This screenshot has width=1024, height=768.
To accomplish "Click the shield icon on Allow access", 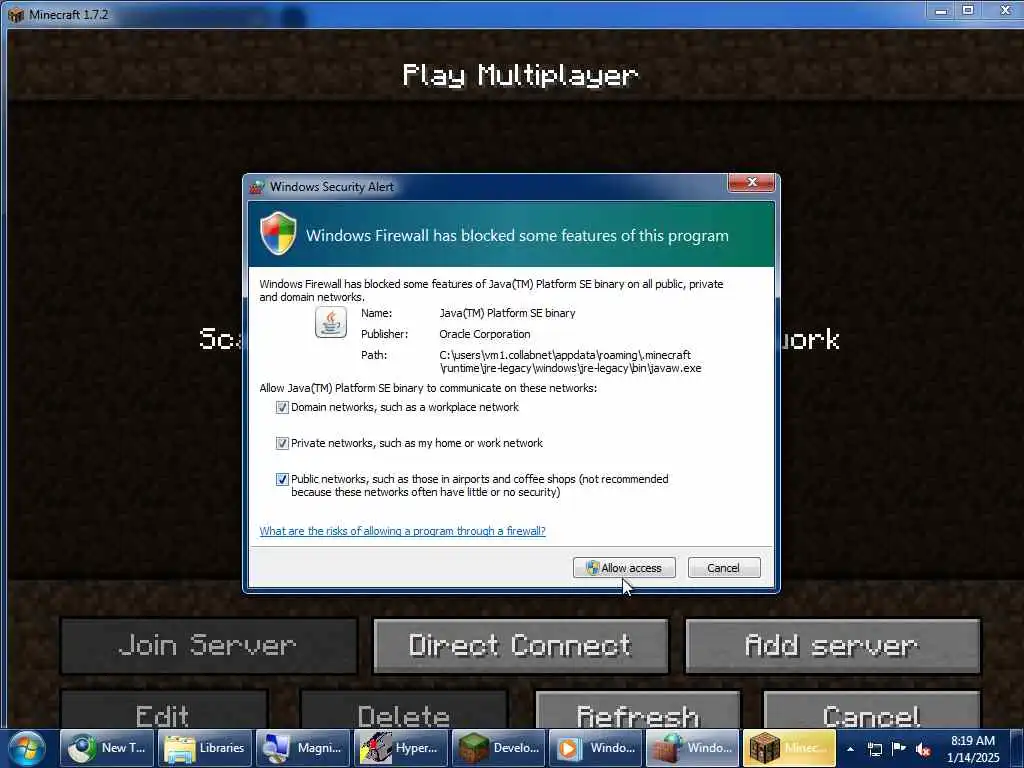I will [x=592, y=568].
